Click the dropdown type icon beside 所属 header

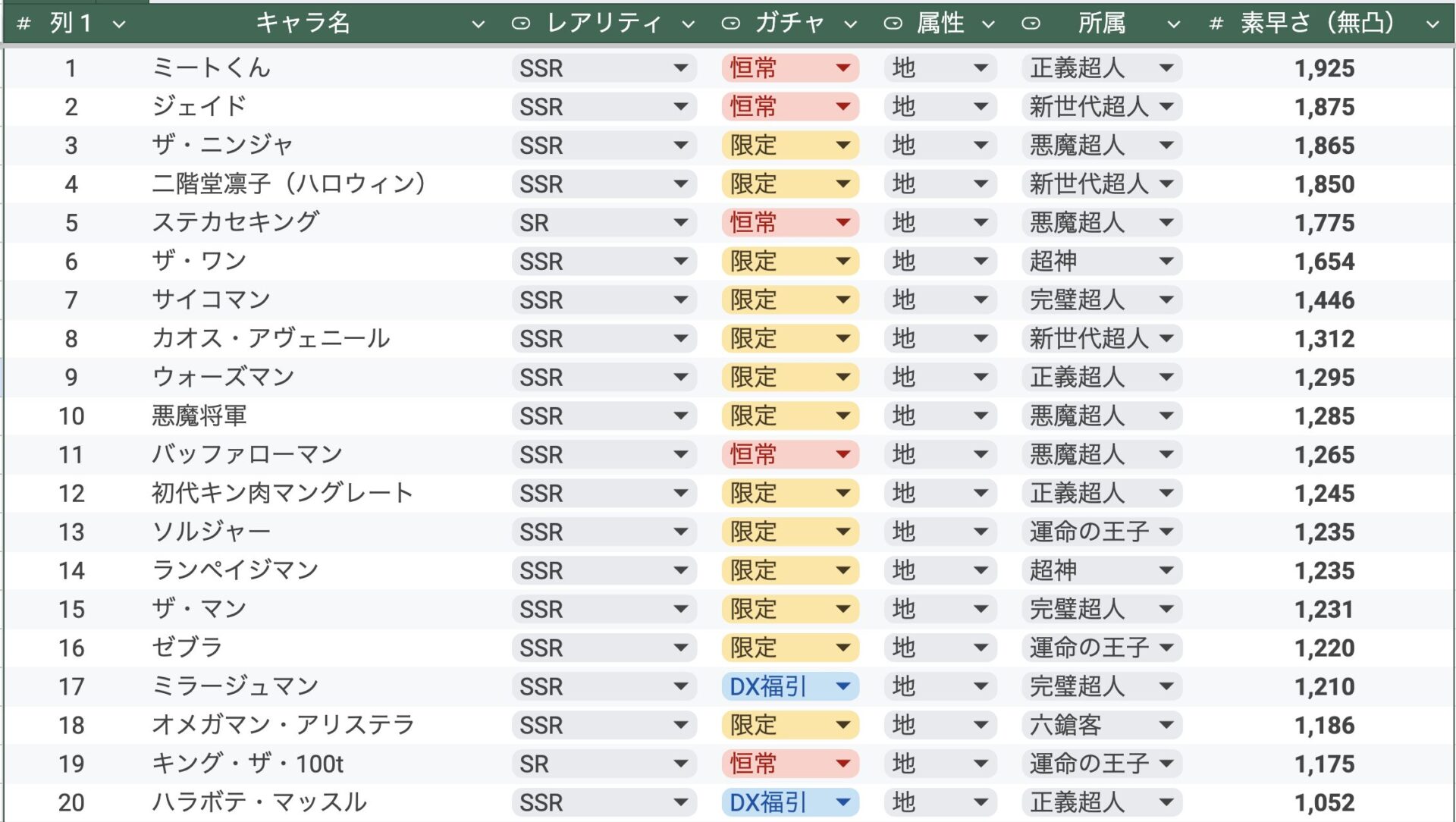[1031, 24]
